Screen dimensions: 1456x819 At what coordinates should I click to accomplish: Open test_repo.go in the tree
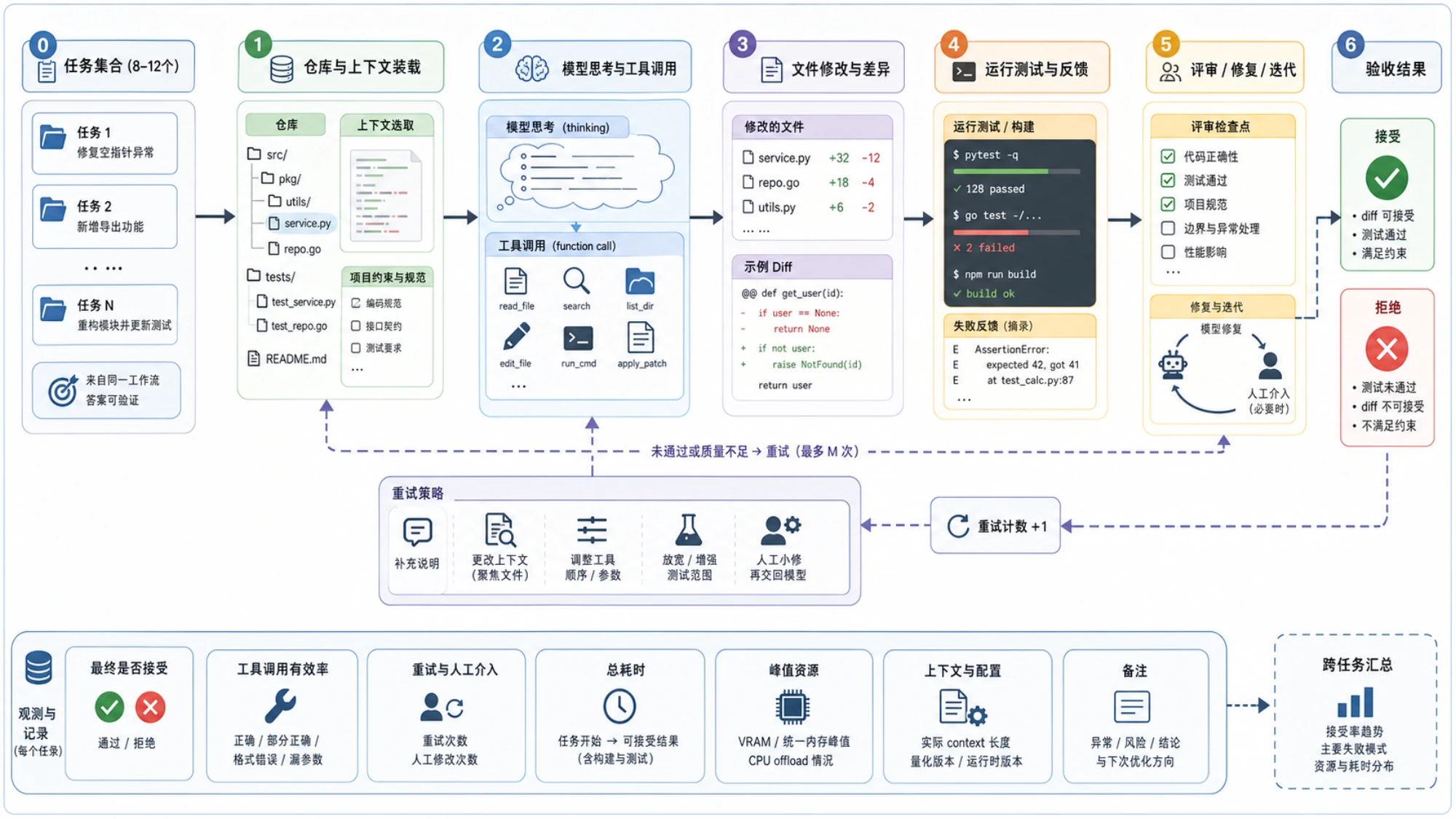(x=292, y=326)
